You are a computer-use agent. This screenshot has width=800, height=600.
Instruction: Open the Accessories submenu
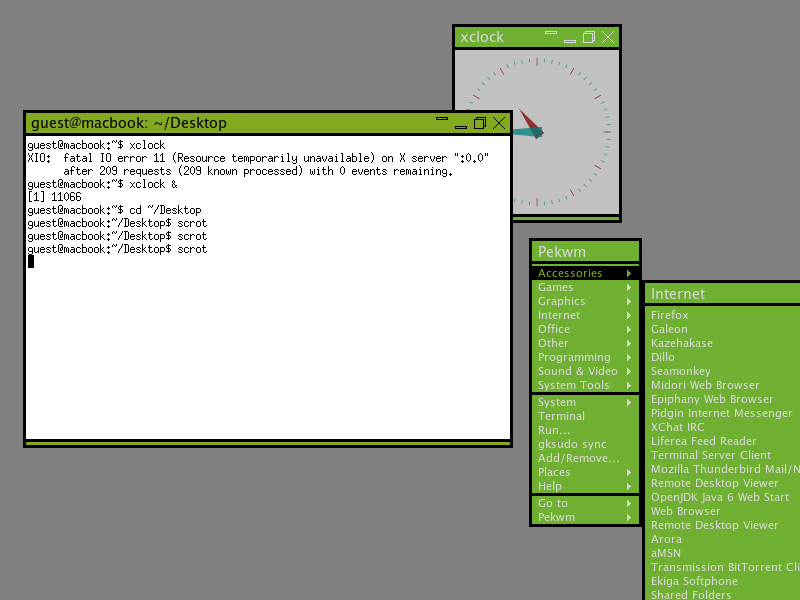click(x=585, y=273)
